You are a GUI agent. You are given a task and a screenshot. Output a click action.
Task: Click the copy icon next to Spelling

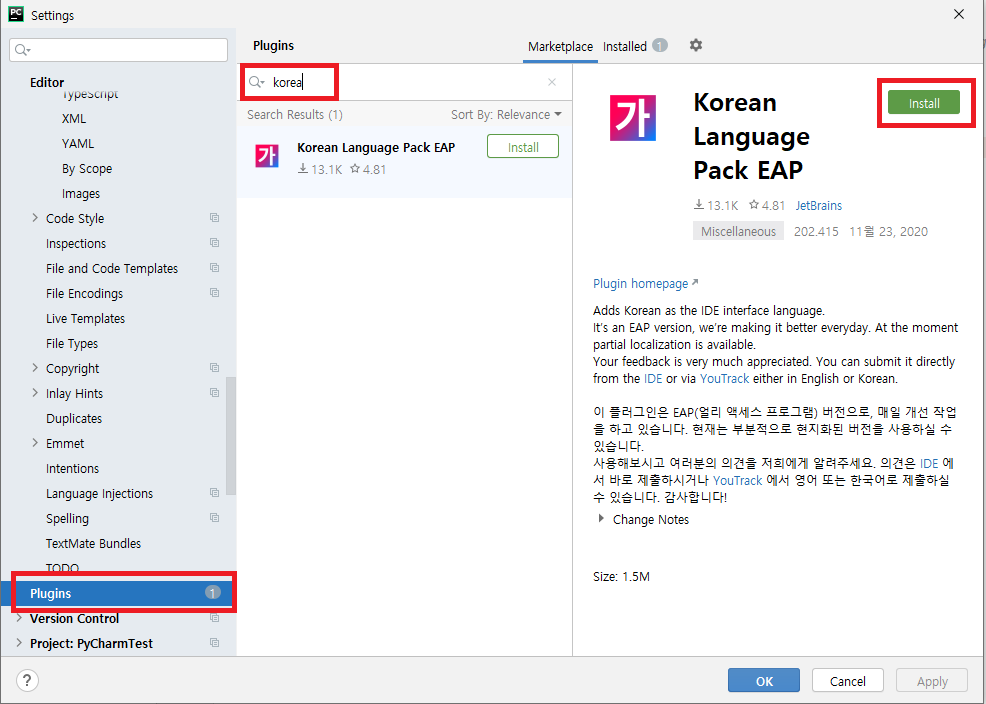tap(214, 518)
